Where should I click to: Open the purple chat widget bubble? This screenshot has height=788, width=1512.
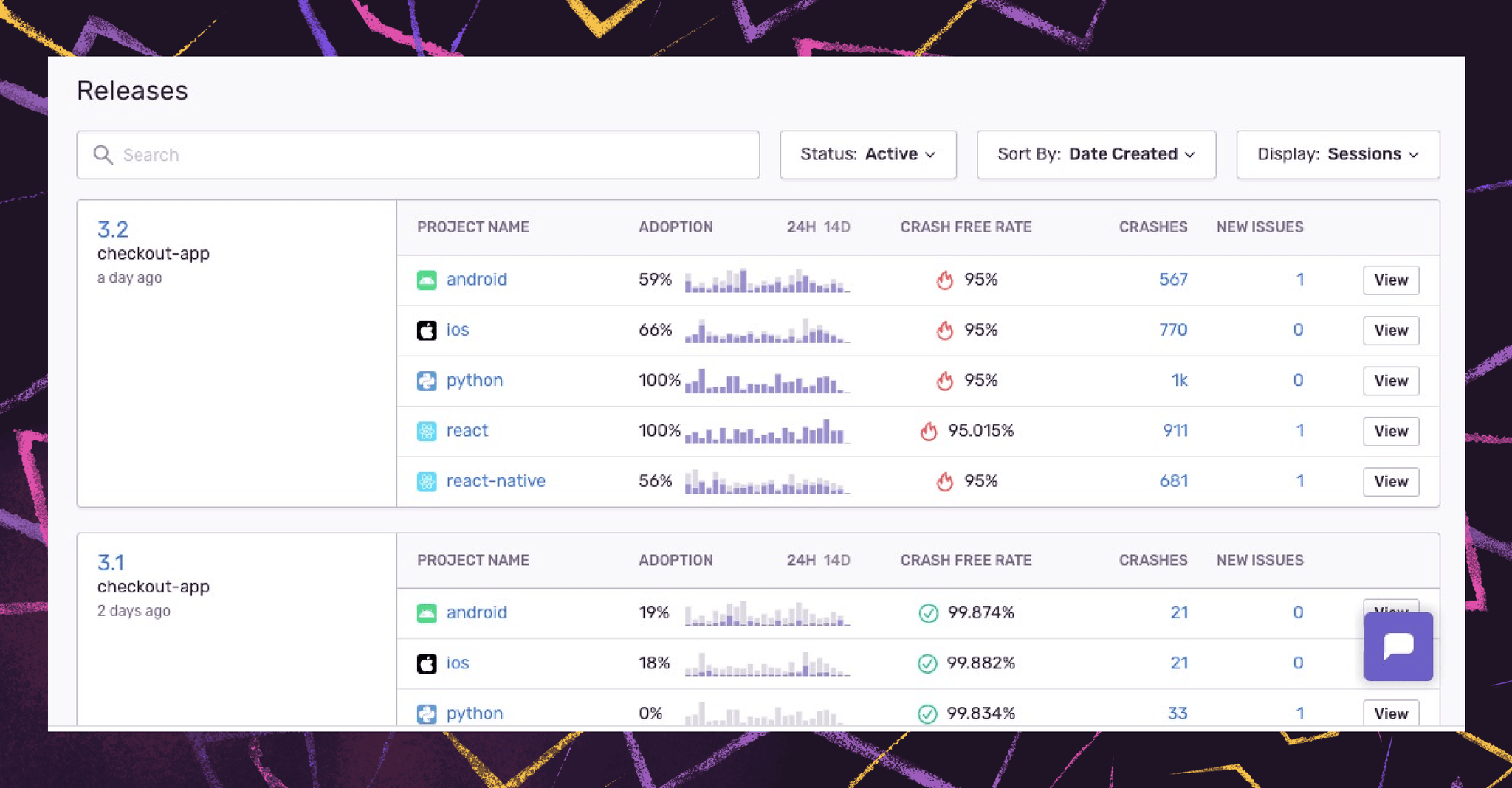1398,646
